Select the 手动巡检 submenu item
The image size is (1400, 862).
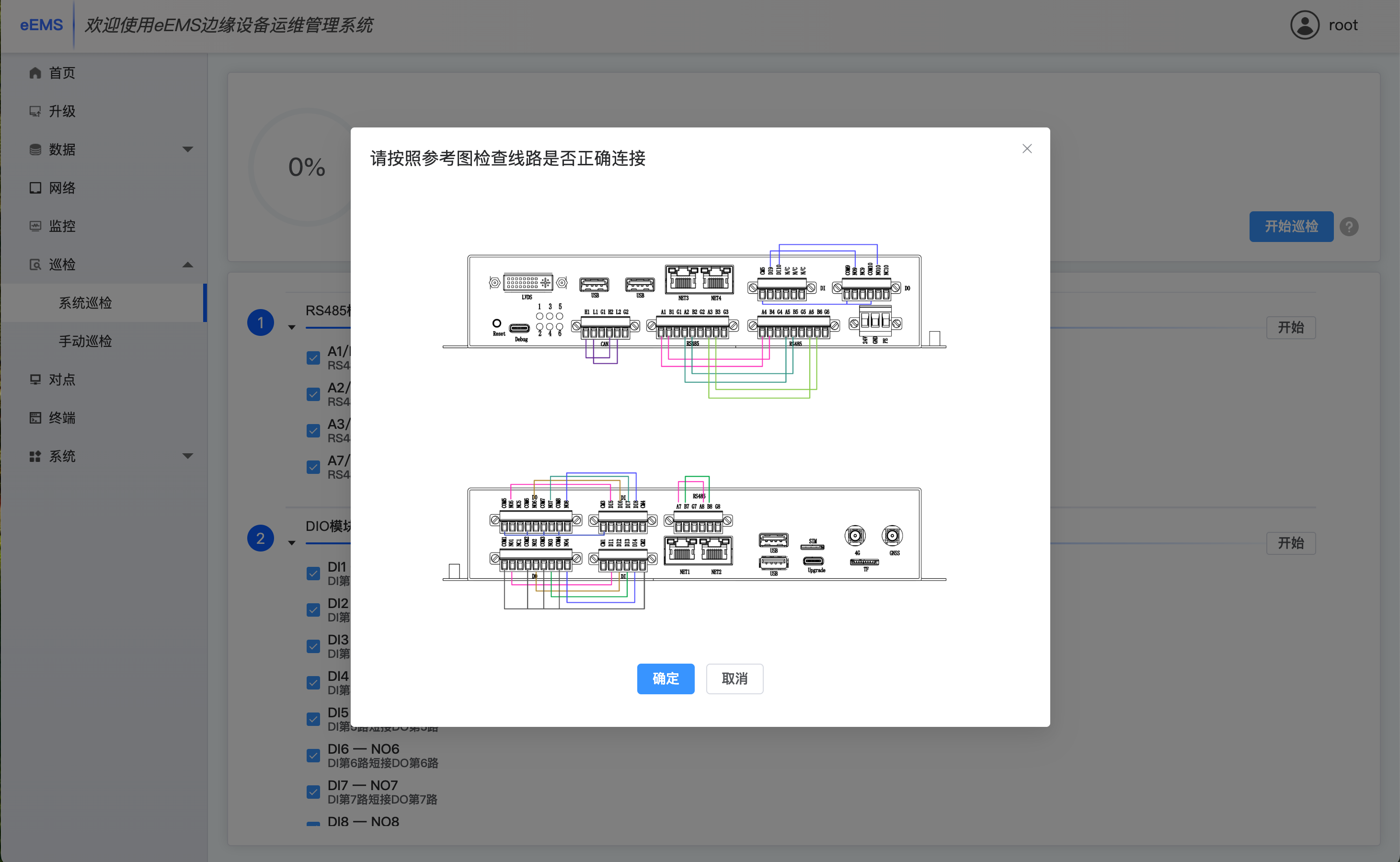point(103,341)
